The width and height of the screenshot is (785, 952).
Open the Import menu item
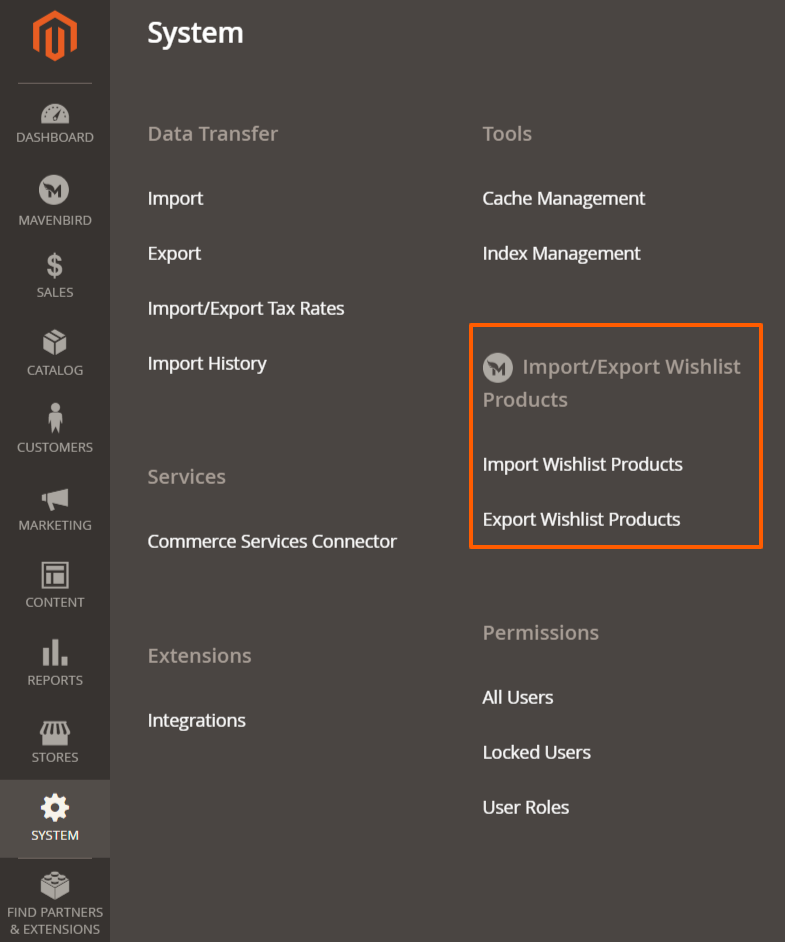pos(175,199)
